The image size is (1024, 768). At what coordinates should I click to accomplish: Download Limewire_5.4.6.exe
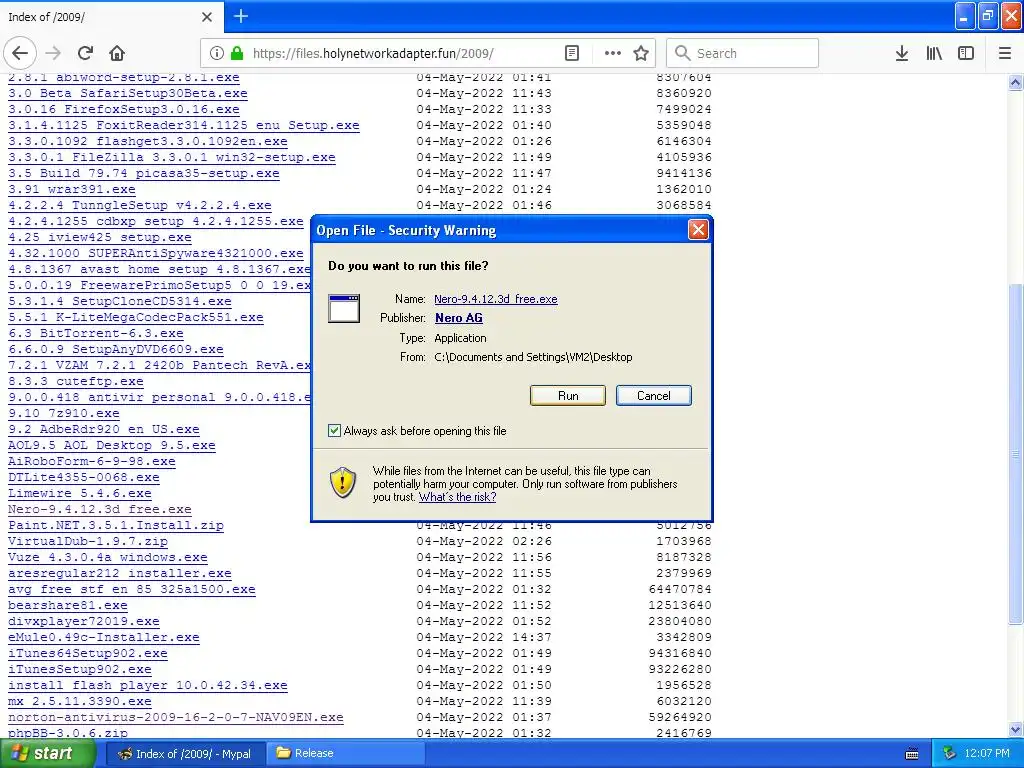click(x=80, y=493)
